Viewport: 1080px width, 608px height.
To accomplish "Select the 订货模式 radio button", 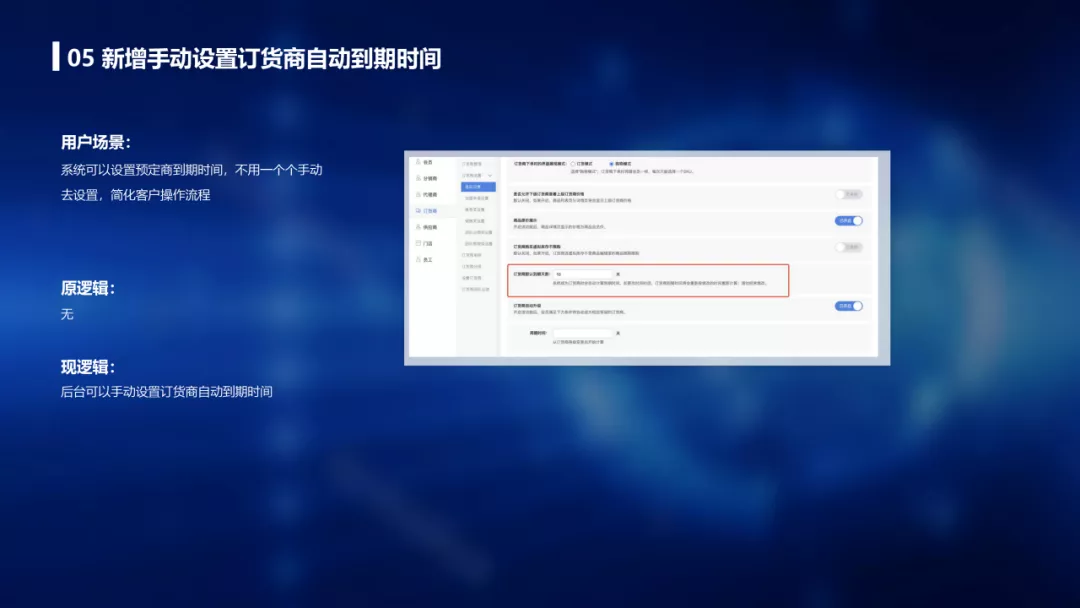I will pos(573,164).
